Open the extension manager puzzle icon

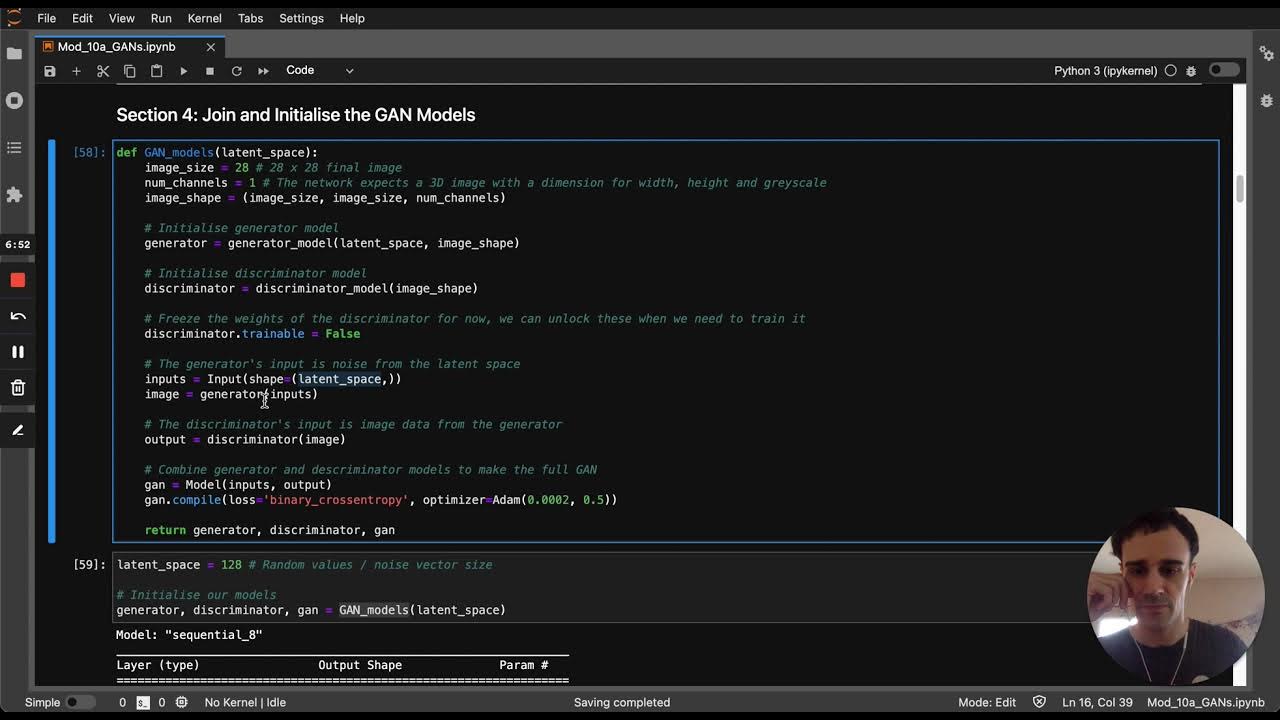(x=14, y=195)
